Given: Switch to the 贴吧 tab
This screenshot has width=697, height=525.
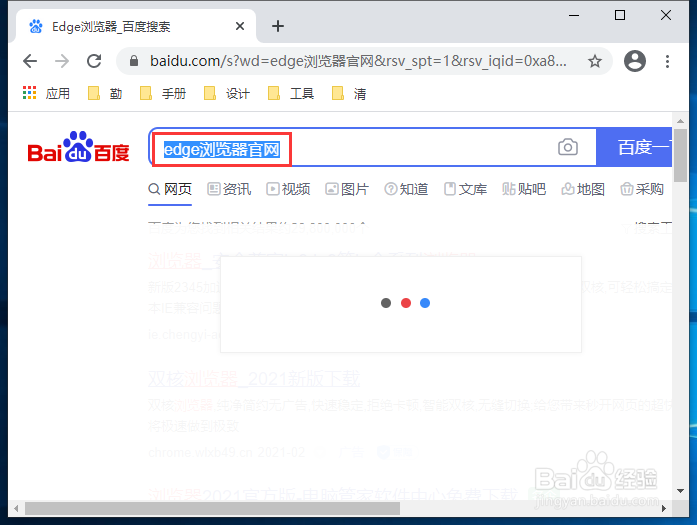Looking at the screenshot, I should tap(524, 189).
